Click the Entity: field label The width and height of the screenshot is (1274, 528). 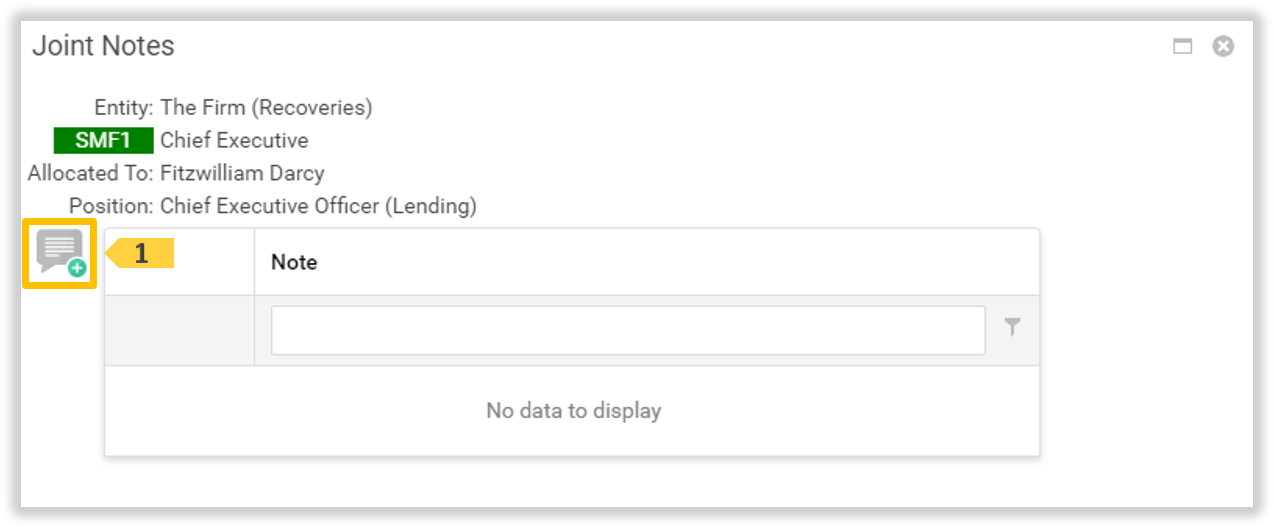tap(123, 107)
